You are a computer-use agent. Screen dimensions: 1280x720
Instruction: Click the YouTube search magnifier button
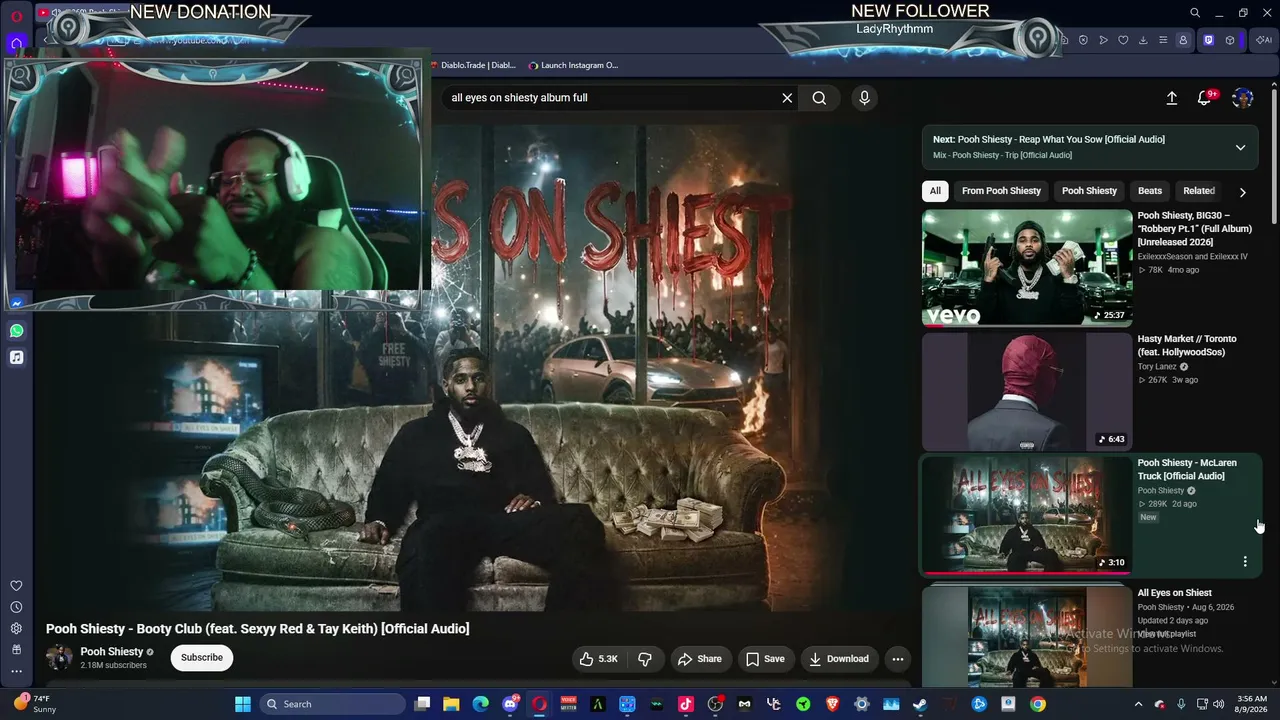click(819, 98)
